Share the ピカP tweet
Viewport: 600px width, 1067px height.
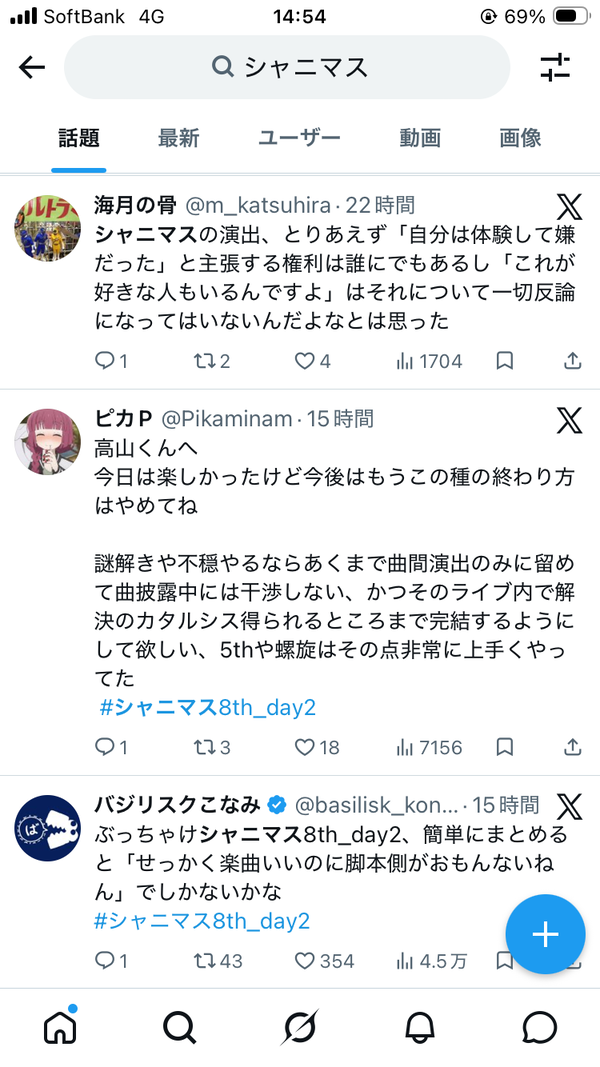(x=573, y=747)
